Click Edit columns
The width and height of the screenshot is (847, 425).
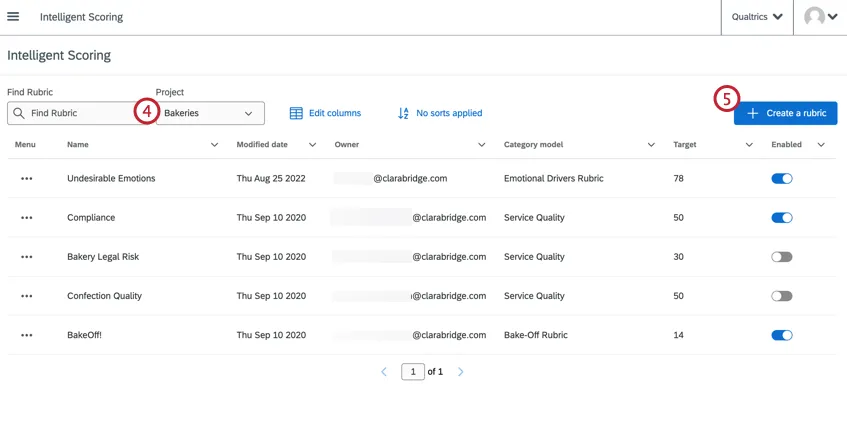[x=325, y=113]
